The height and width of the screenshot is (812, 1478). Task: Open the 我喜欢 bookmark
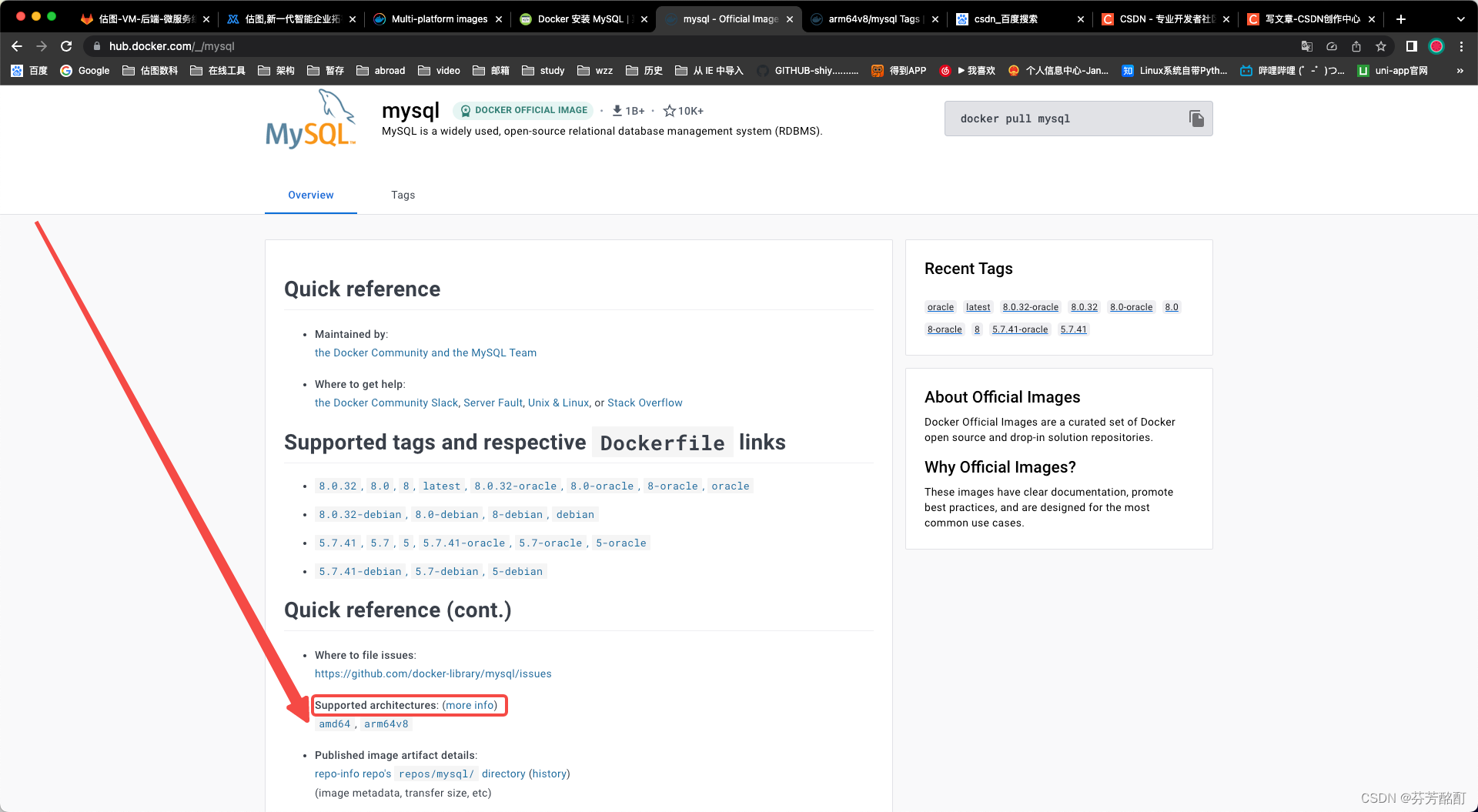968,71
